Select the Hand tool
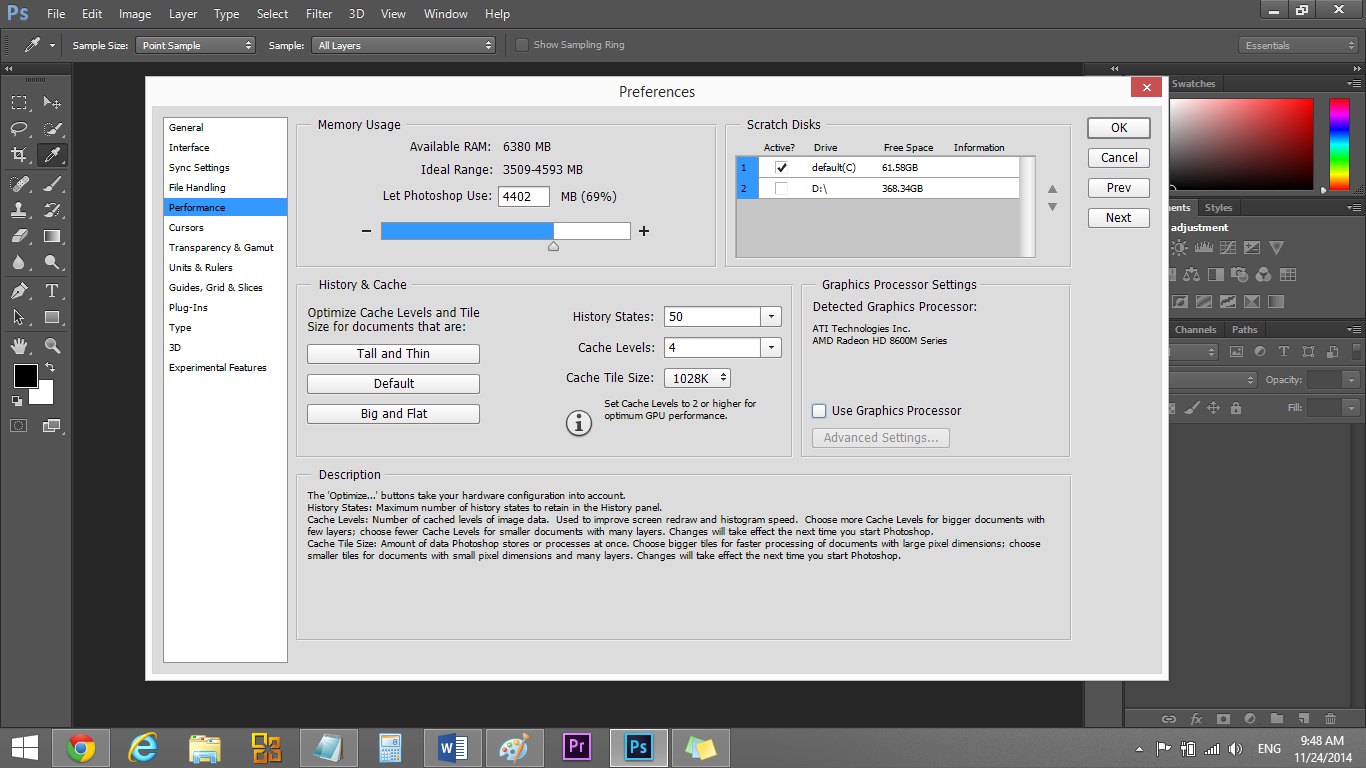 pos(19,346)
